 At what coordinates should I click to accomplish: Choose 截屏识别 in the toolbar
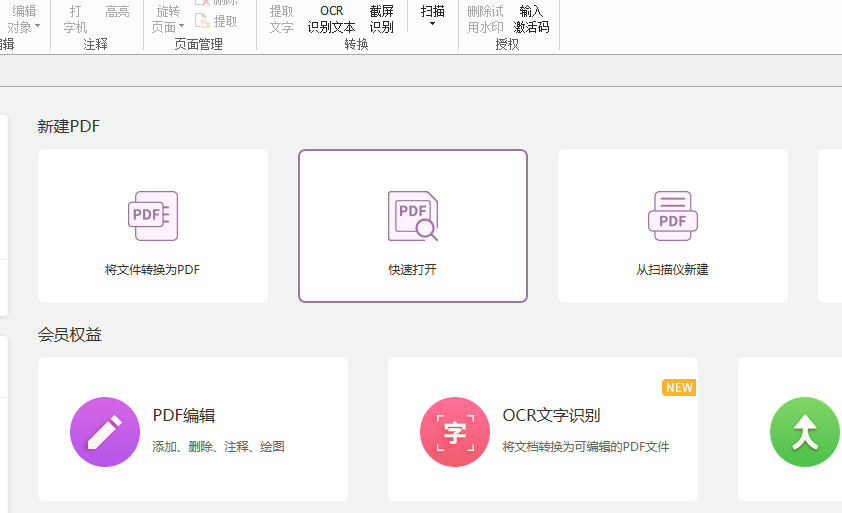tap(382, 19)
